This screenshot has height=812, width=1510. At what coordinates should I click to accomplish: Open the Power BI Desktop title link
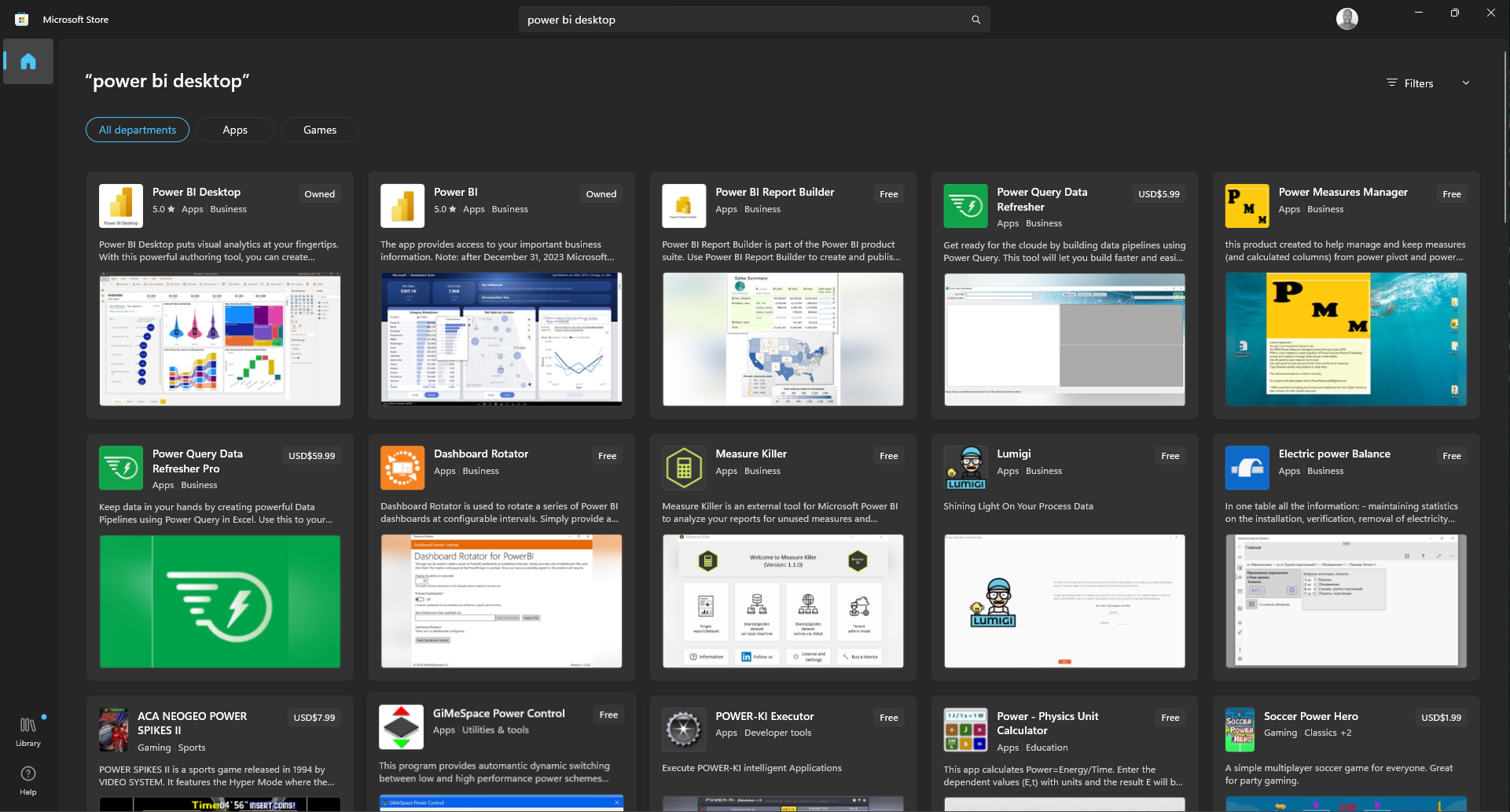[197, 192]
